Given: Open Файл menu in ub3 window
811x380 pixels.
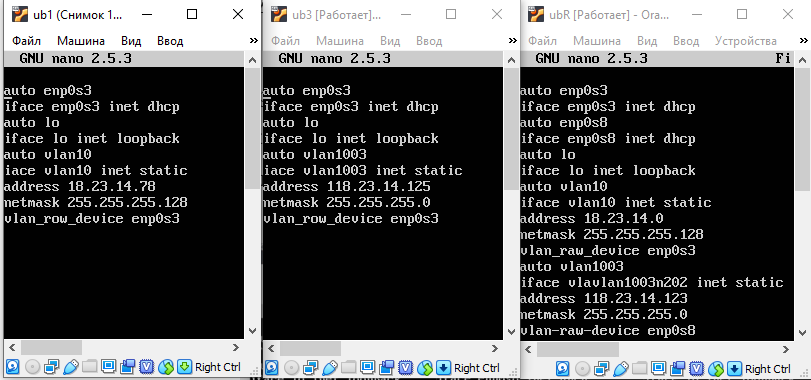Looking at the screenshot, I should (285, 41).
